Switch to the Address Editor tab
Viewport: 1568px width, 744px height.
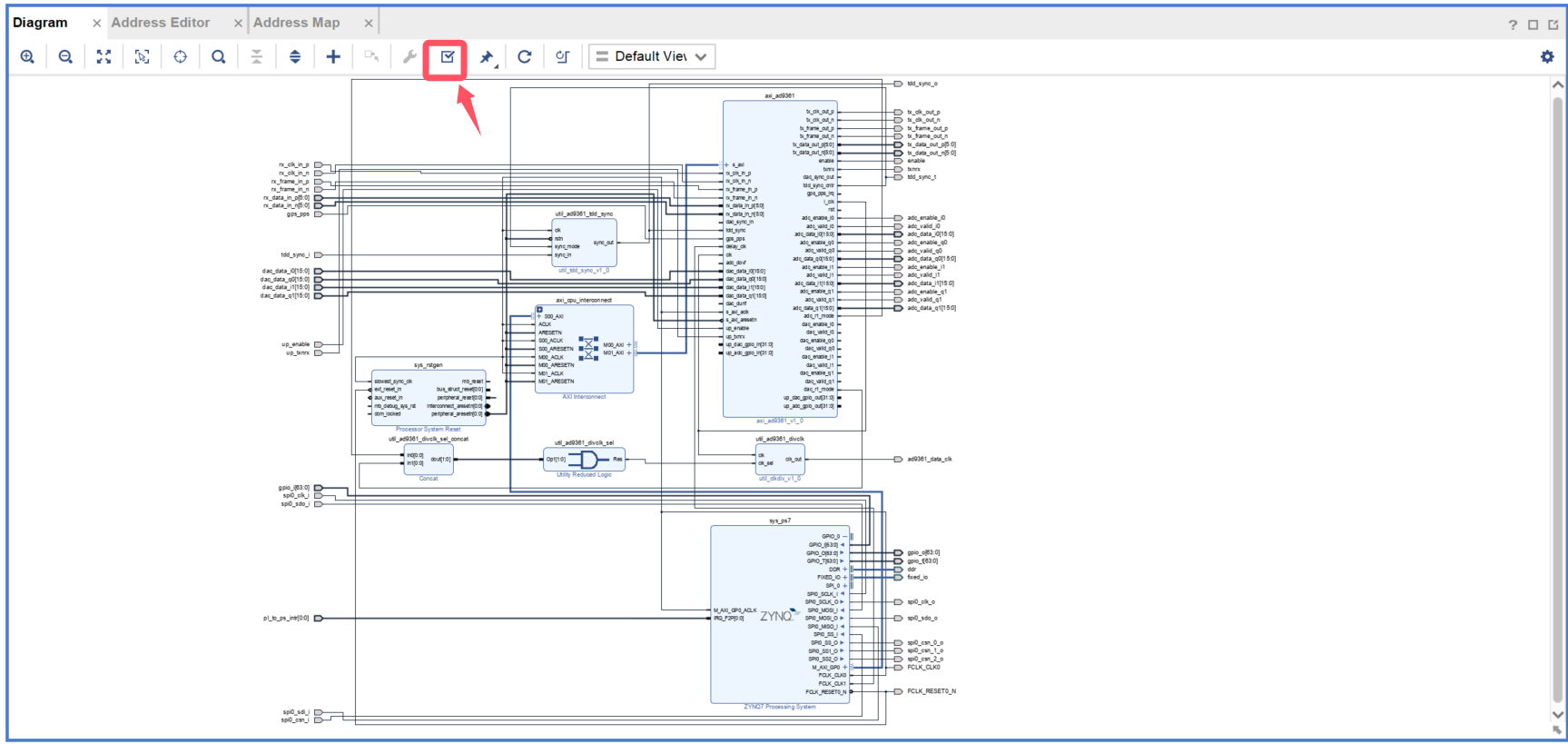[x=161, y=23]
